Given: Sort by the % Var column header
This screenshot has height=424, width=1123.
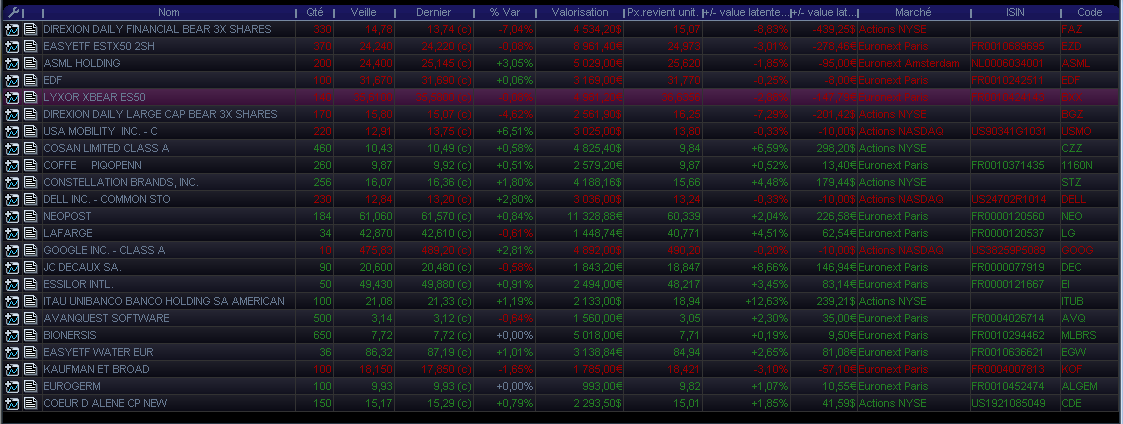Looking at the screenshot, I should point(505,13).
